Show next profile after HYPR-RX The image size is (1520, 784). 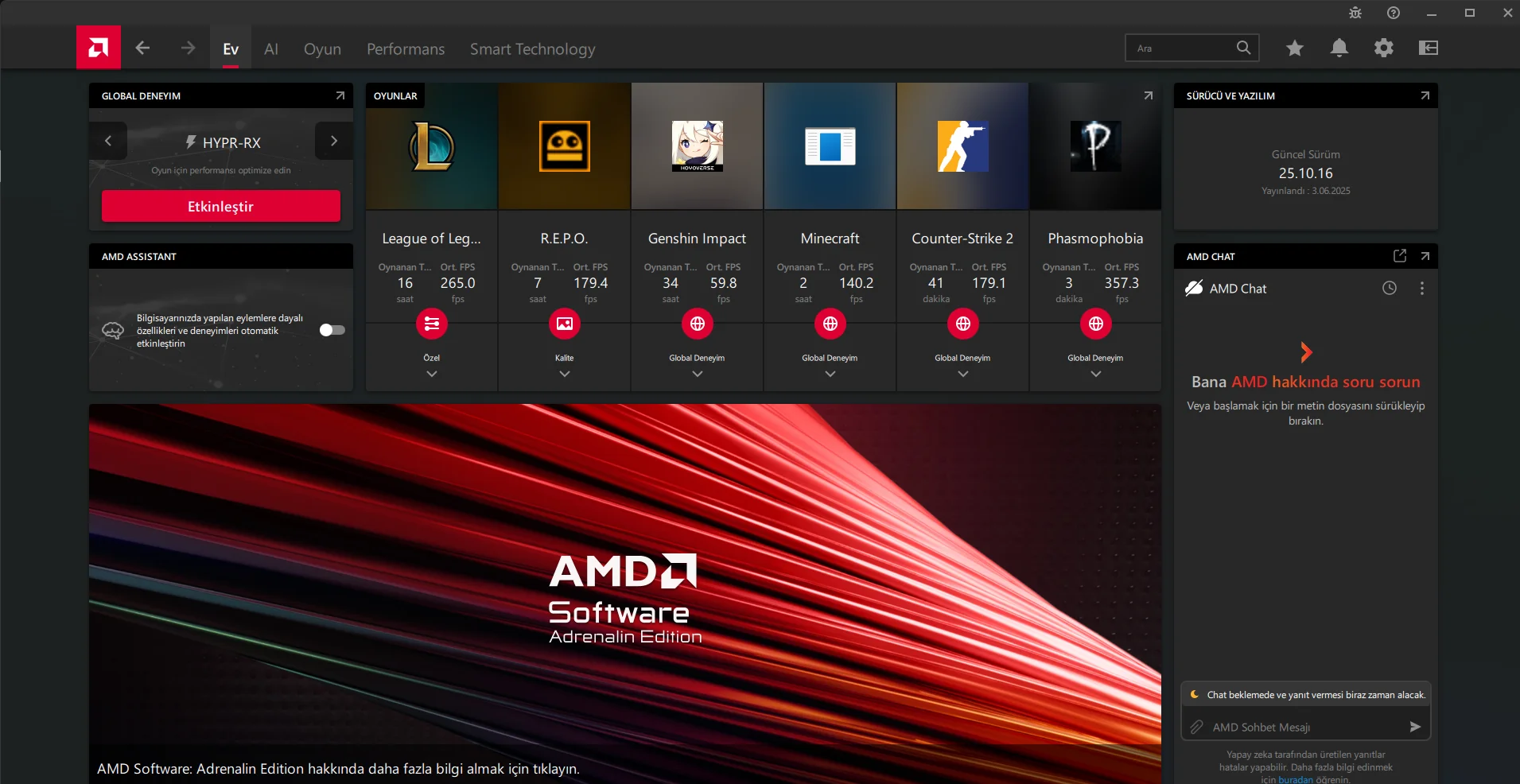point(334,141)
